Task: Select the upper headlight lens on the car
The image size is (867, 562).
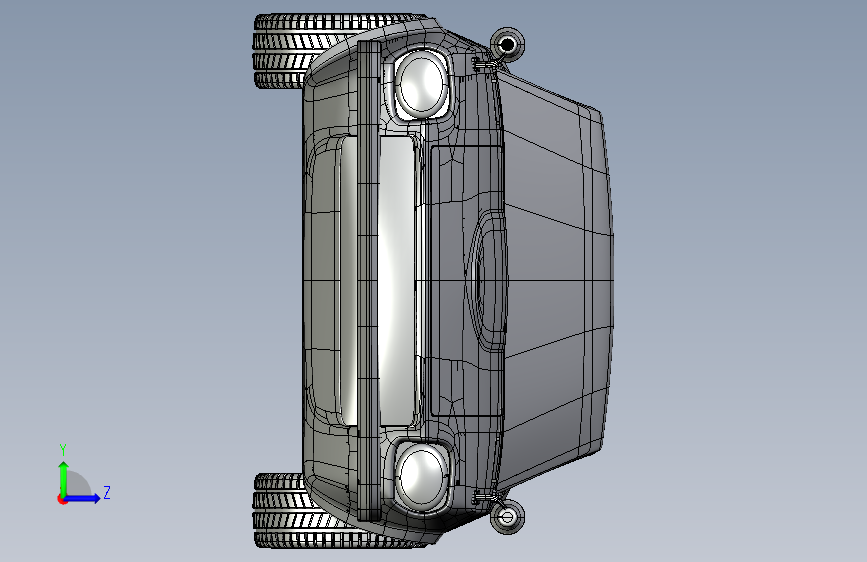Action: (x=422, y=84)
